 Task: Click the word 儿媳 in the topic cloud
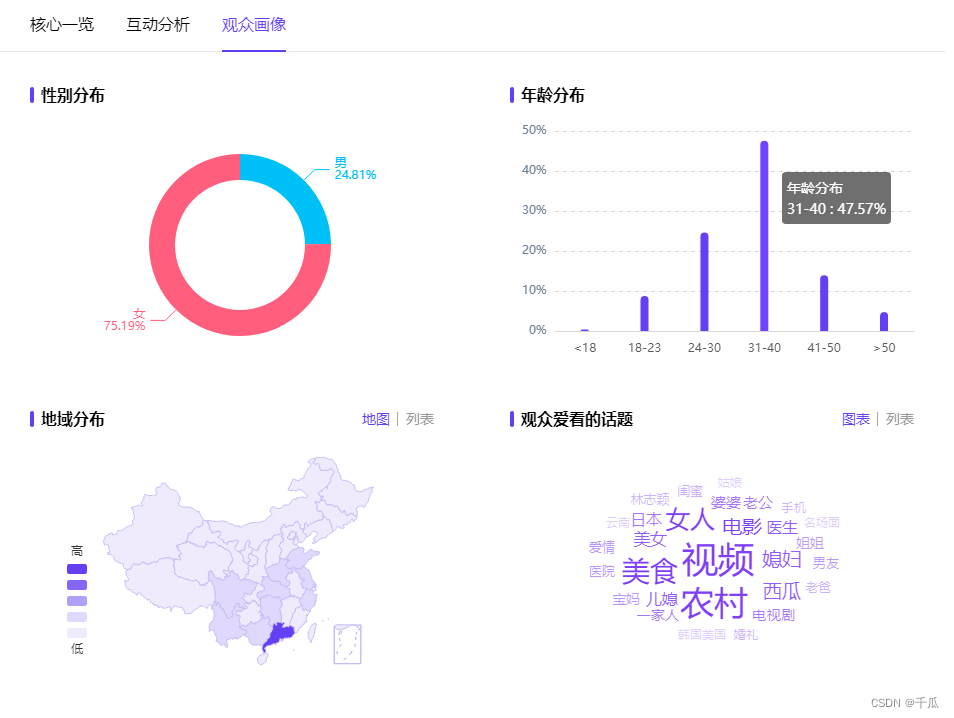point(661,599)
